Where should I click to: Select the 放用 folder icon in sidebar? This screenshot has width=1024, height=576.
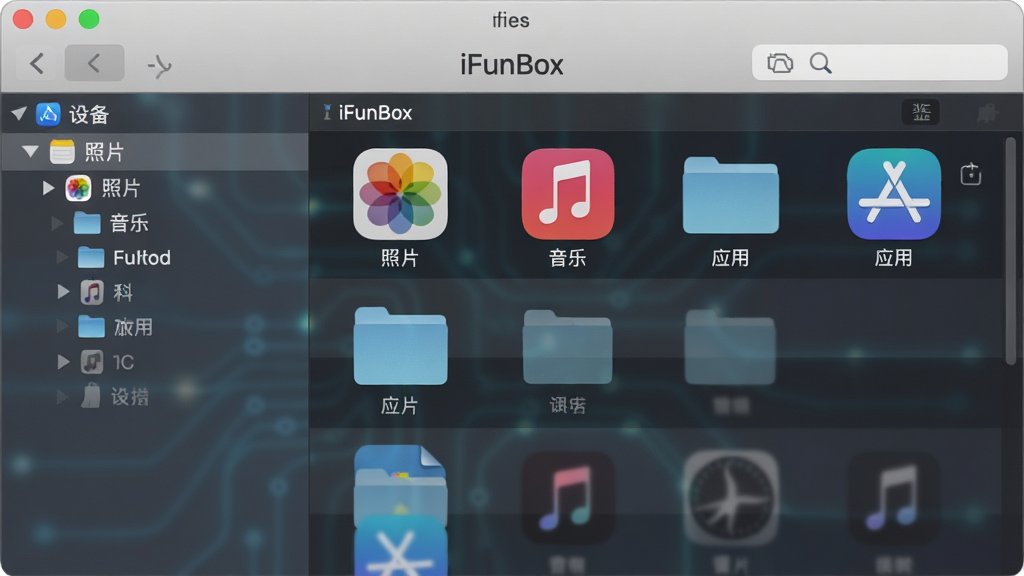[x=91, y=327]
